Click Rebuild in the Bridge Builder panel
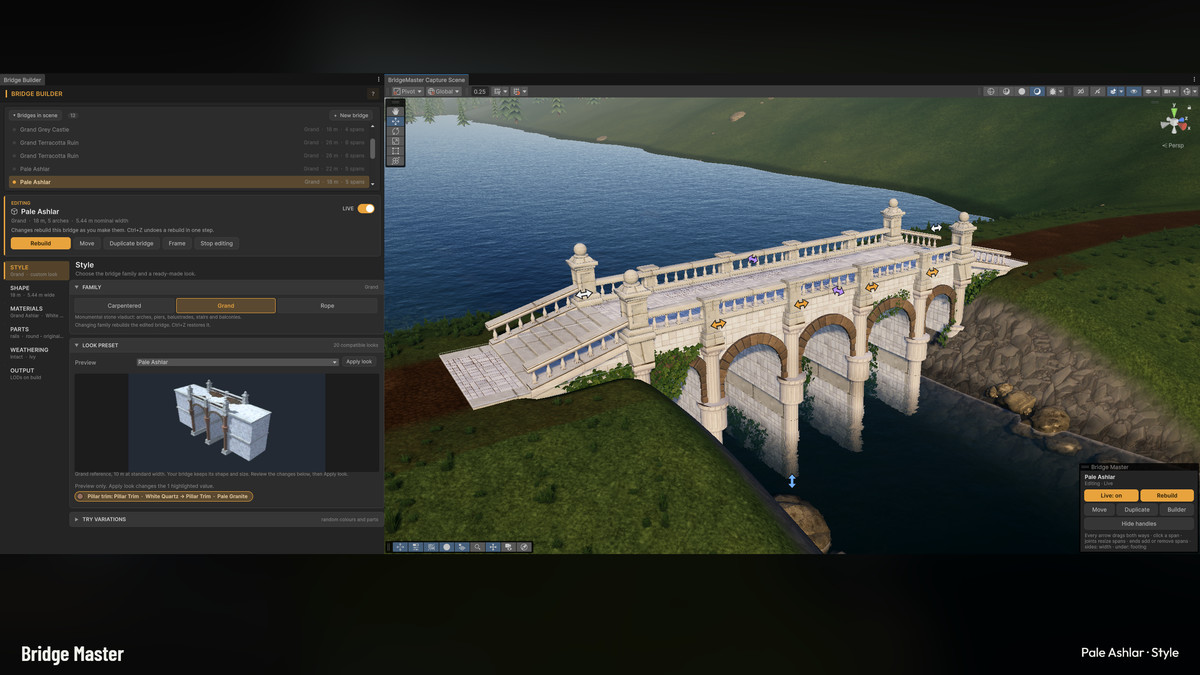 41,243
